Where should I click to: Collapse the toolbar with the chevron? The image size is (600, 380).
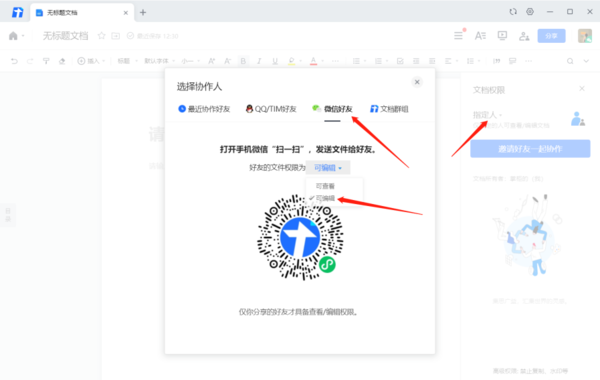click(586, 61)
